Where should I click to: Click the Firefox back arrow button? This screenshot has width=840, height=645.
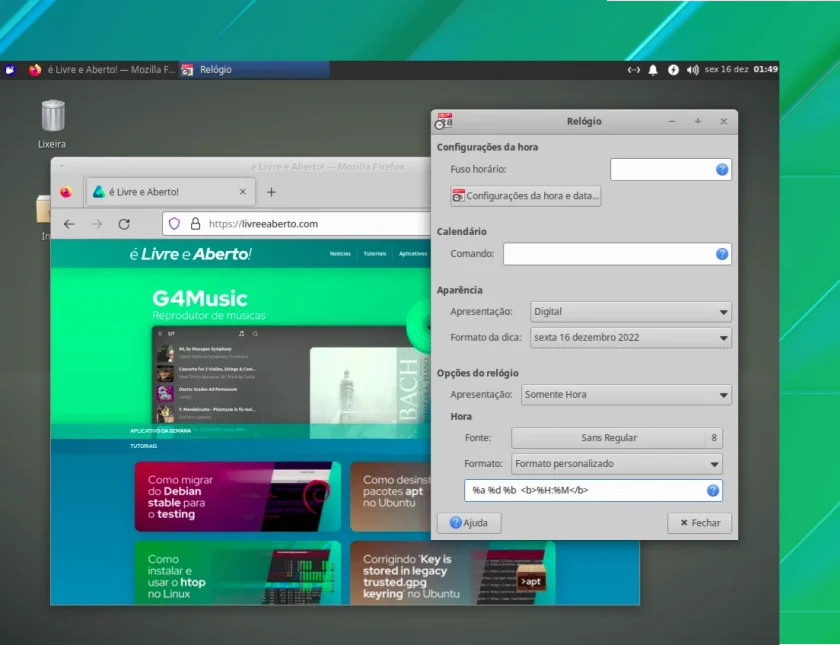(69, 224)
